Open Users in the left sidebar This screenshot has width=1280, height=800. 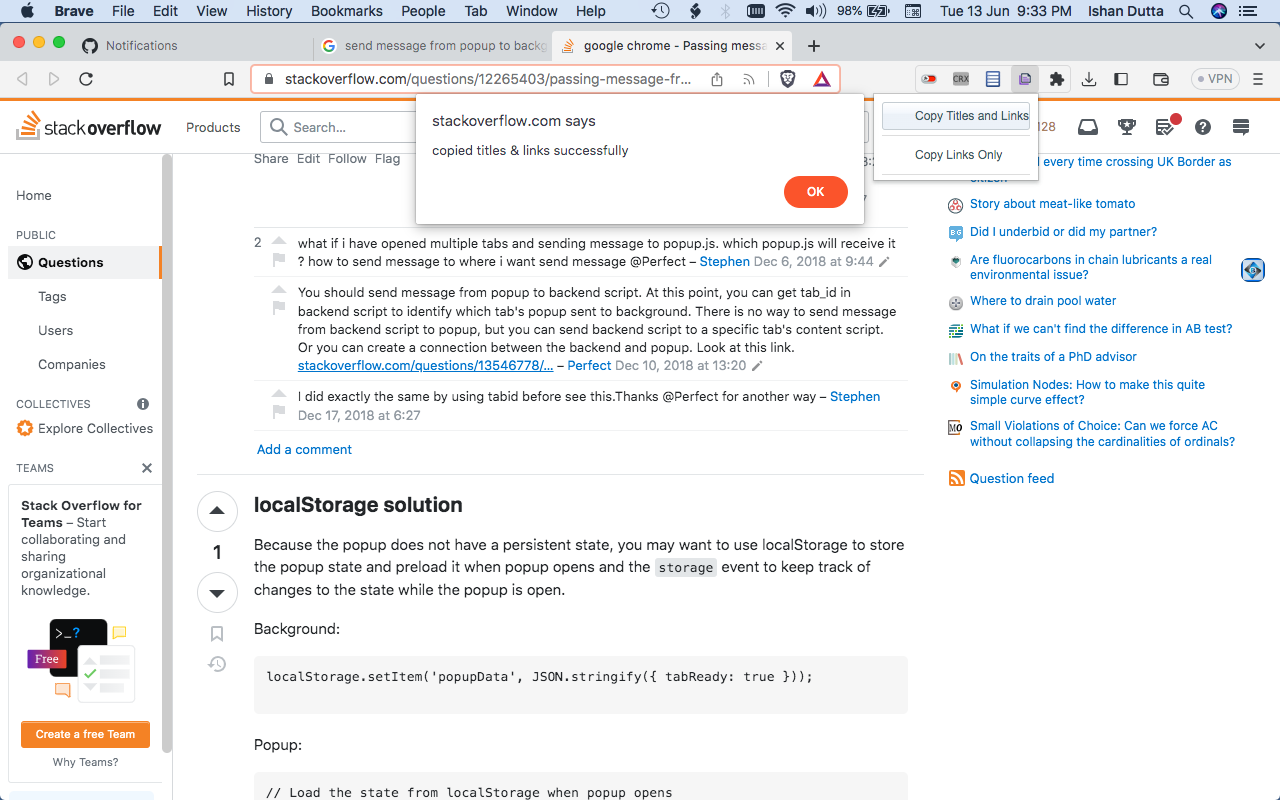click(x=56, y=330)
